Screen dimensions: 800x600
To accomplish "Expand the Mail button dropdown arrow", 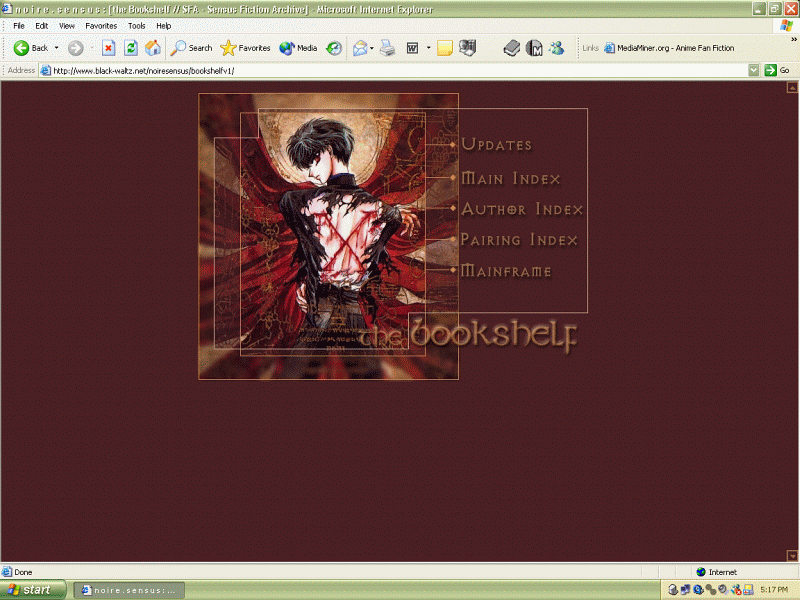I will (x=371, y=47).
